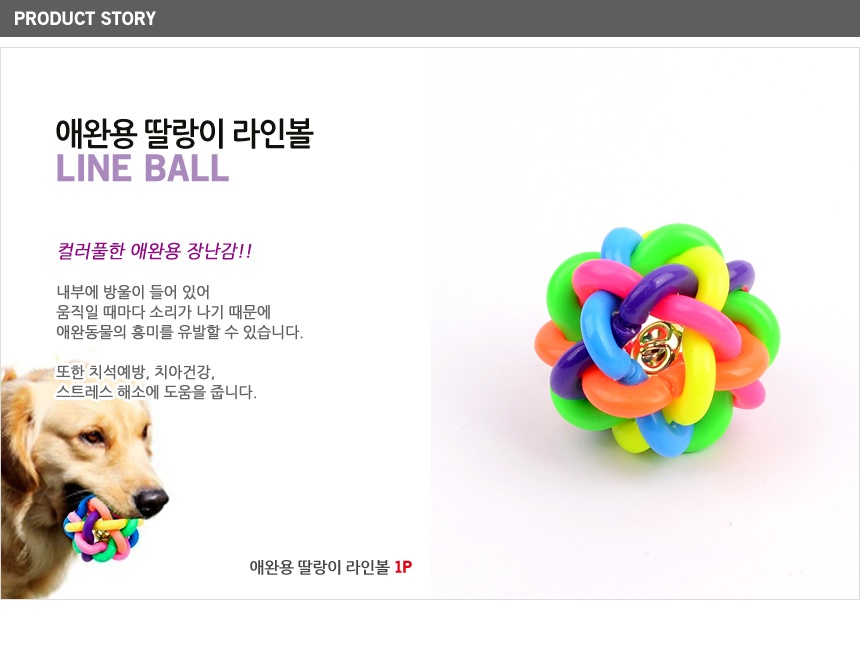Click the PRODUCT STORY header text

coord(85,18)
